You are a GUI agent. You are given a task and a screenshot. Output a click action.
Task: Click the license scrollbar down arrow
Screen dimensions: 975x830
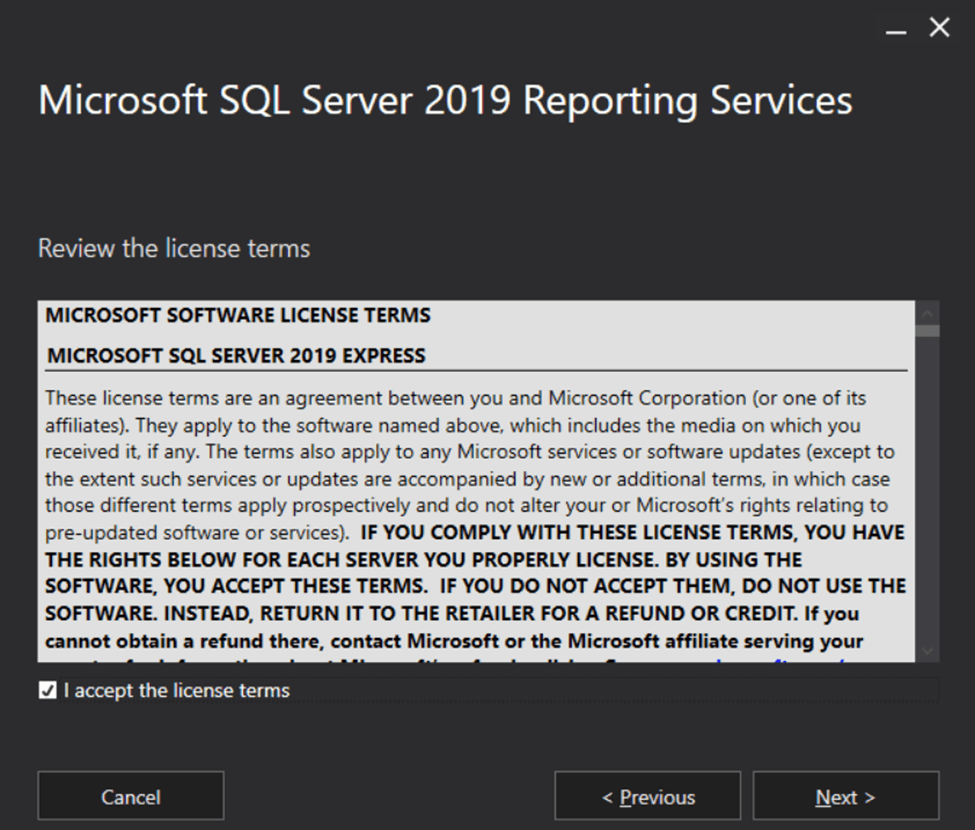click(x=929, y=651)
